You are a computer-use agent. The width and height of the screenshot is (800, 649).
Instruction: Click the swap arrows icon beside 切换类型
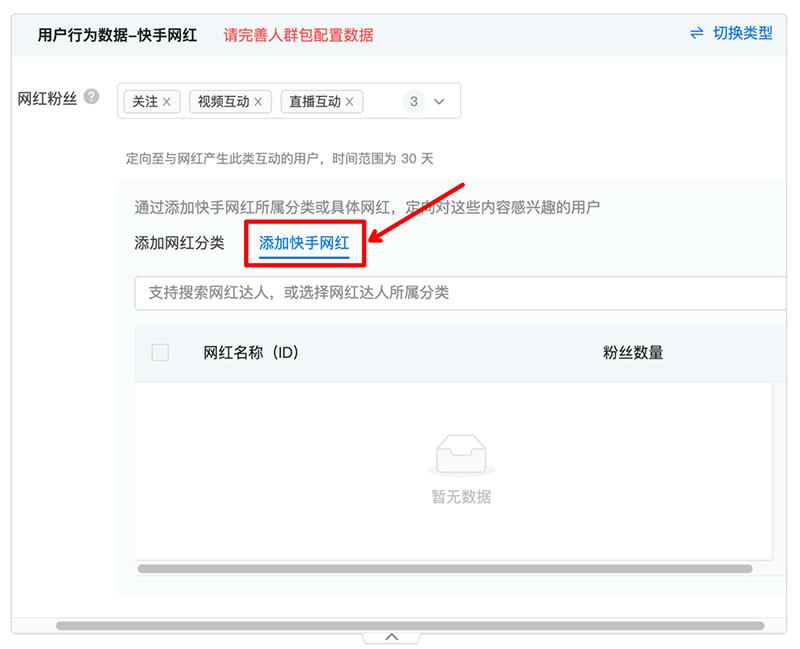[x=696, y=33]
